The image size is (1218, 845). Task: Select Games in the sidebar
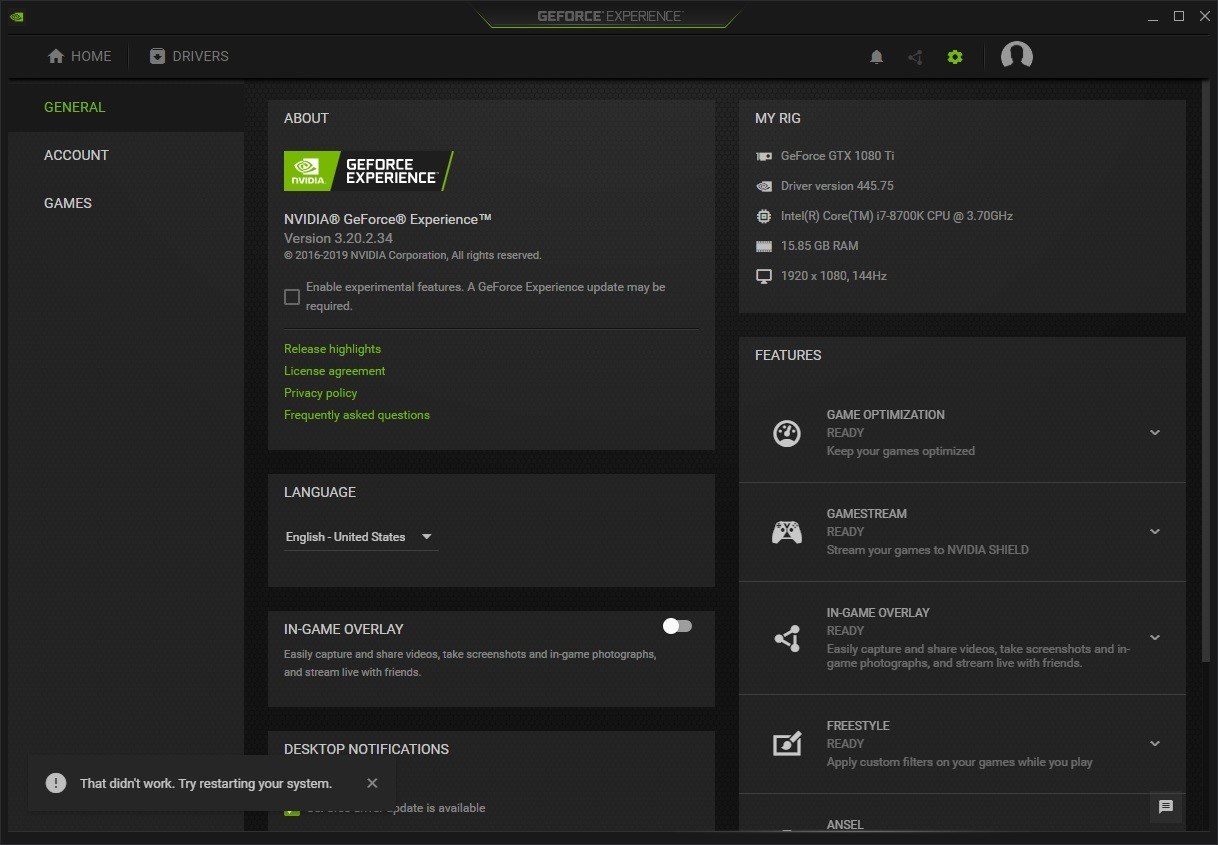(x=126, y=203)
